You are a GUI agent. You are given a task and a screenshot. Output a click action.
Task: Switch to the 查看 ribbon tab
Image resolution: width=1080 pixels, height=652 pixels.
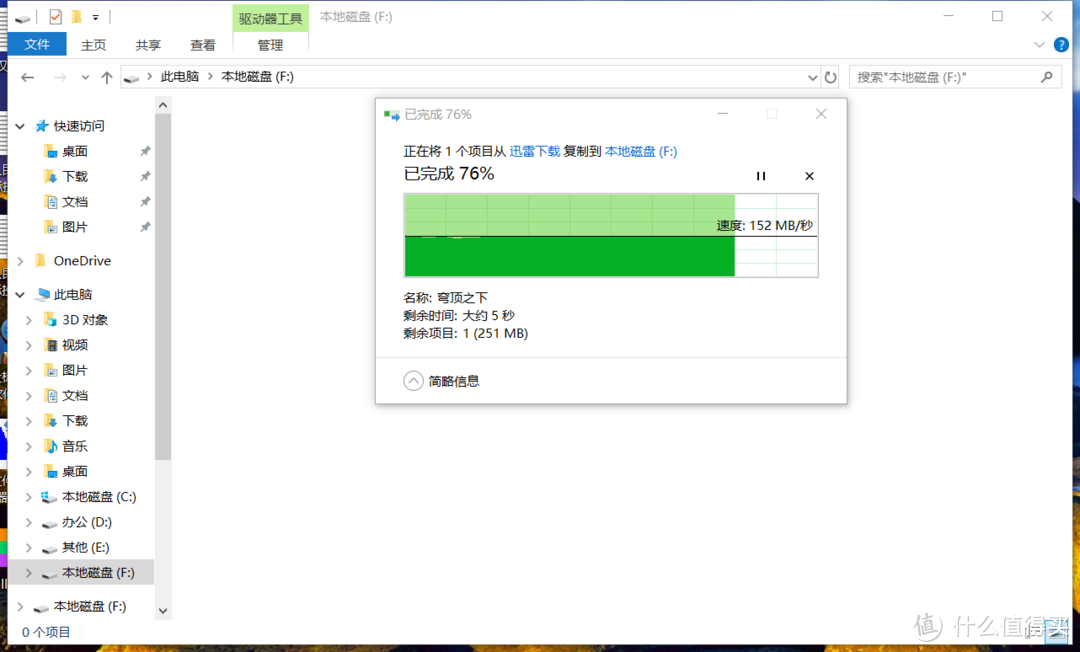pyautogui.click(x=202, y=45)
